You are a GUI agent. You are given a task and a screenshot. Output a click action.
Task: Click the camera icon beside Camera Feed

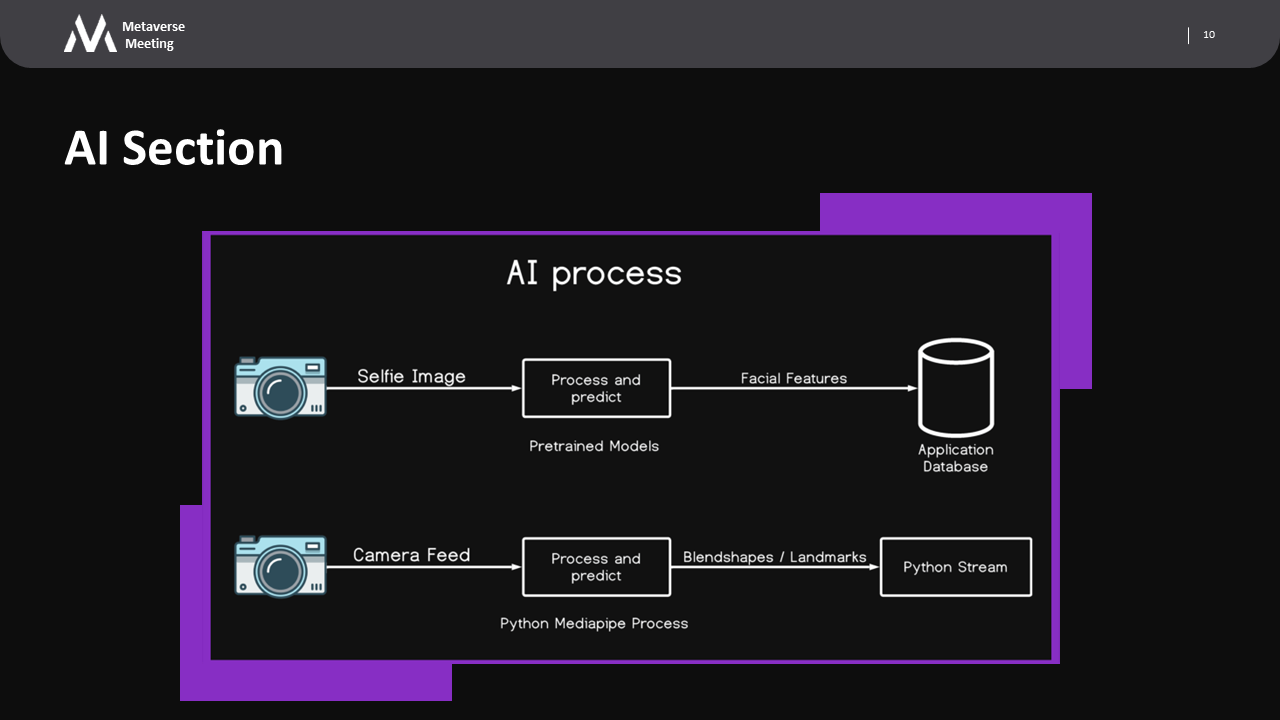280,566
